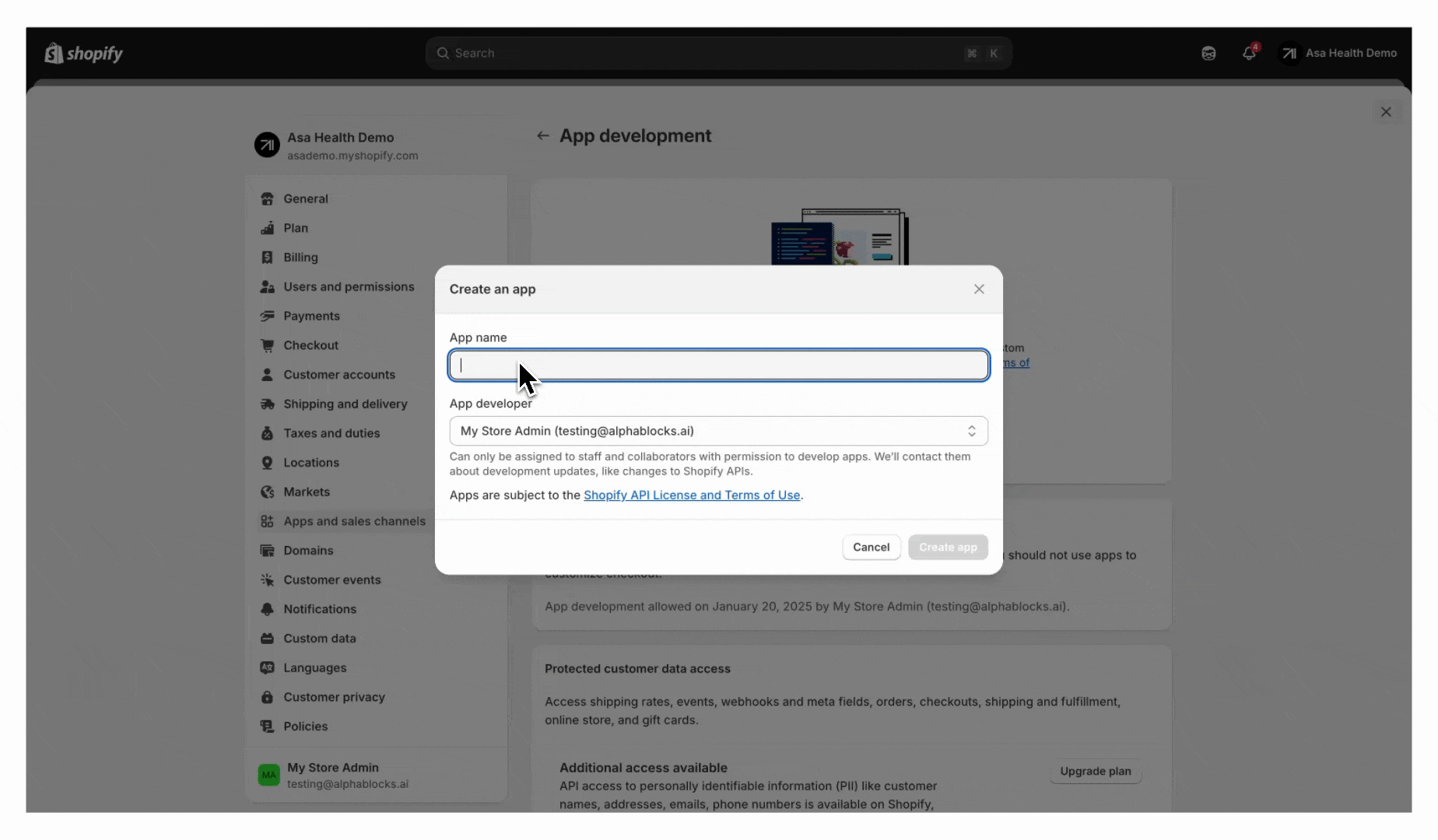Click the Billing icon in sidebar
This screenshot has height=840, width=1438.
click(x=267, y=257)
